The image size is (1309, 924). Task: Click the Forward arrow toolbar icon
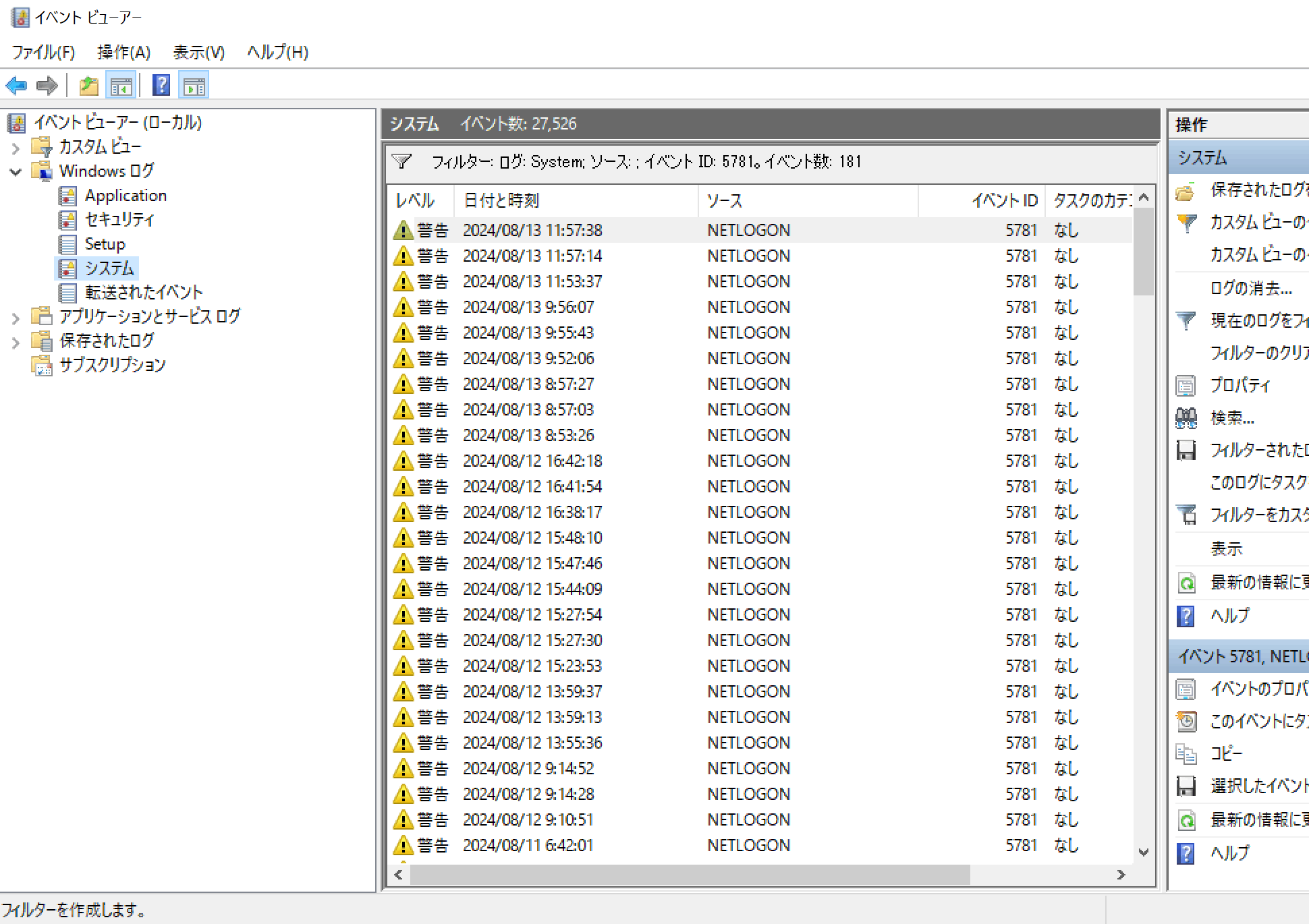click(47, 86)
